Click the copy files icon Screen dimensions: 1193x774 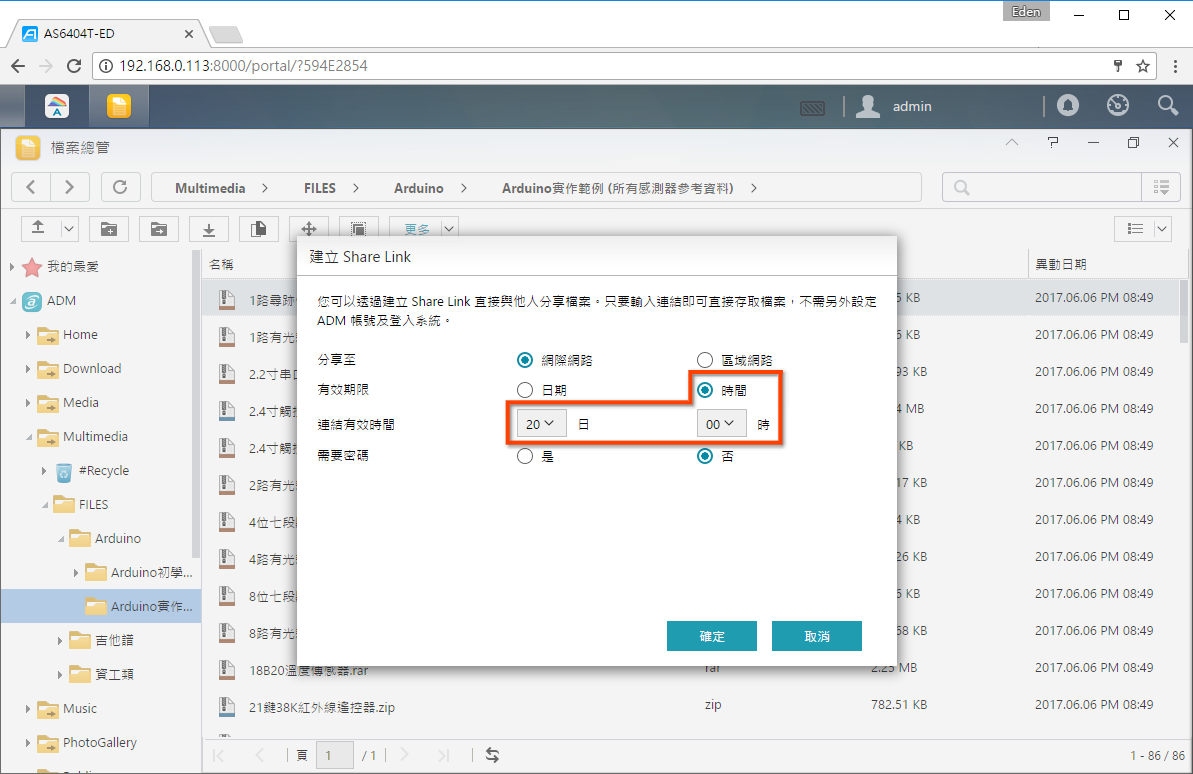coord(259,228)
